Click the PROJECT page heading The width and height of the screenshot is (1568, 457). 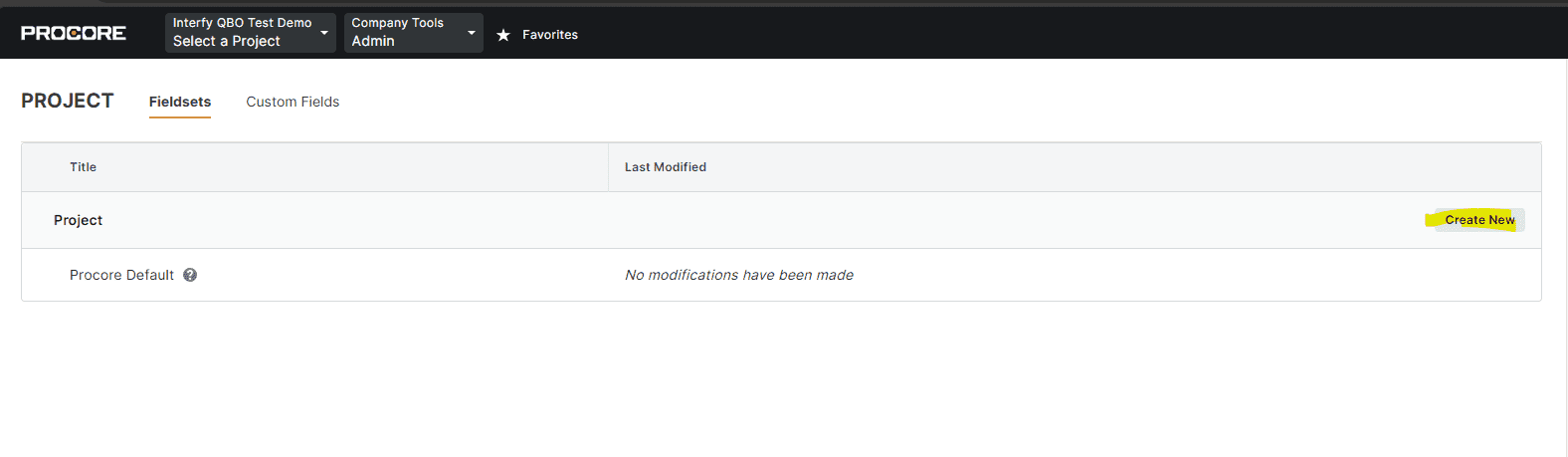[x=68, y=101]
